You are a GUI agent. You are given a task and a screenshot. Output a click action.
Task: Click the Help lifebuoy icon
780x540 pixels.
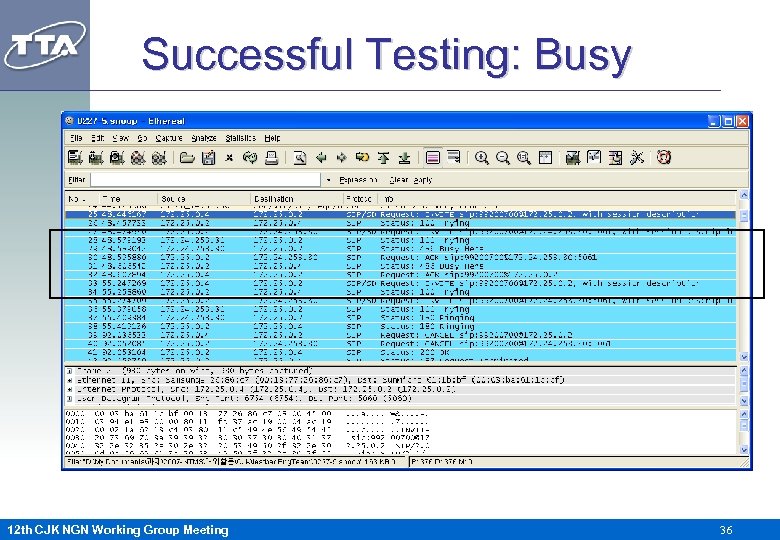click(x=664, y=158)
